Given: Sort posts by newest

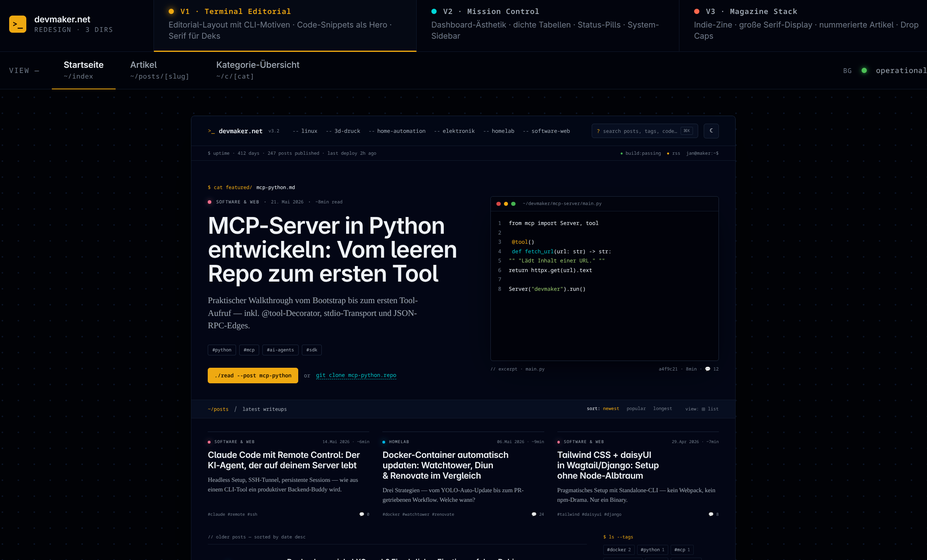Looking at the screenshot, I should pos(611,409).
